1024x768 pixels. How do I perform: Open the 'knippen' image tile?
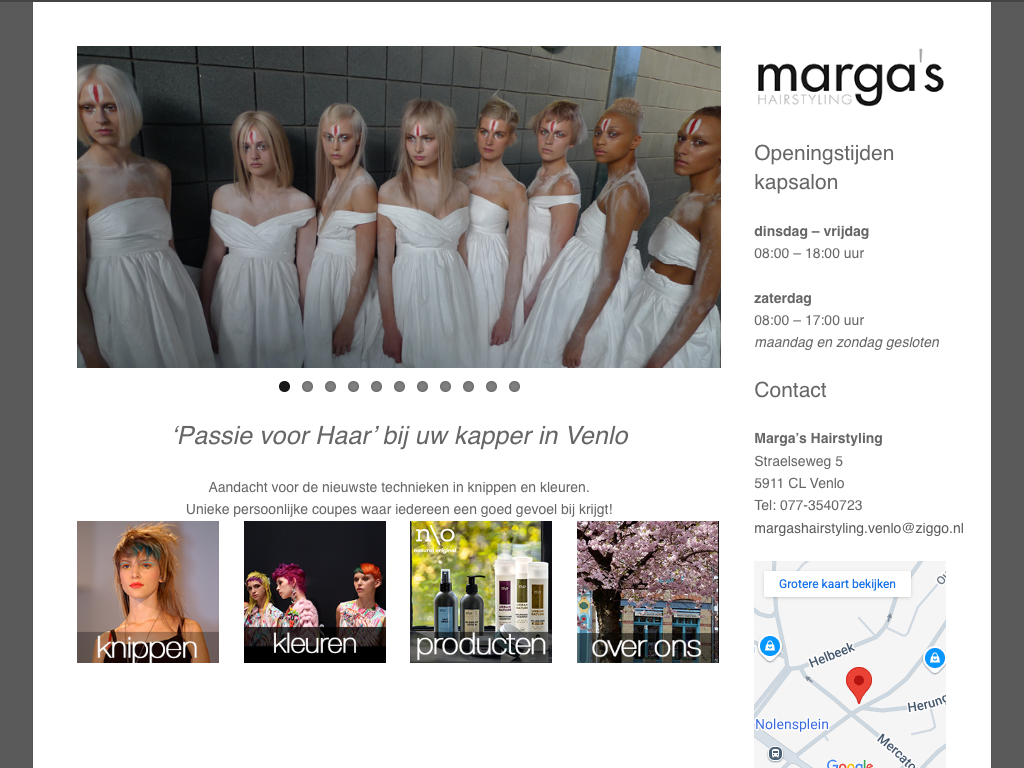coord(148,592)
